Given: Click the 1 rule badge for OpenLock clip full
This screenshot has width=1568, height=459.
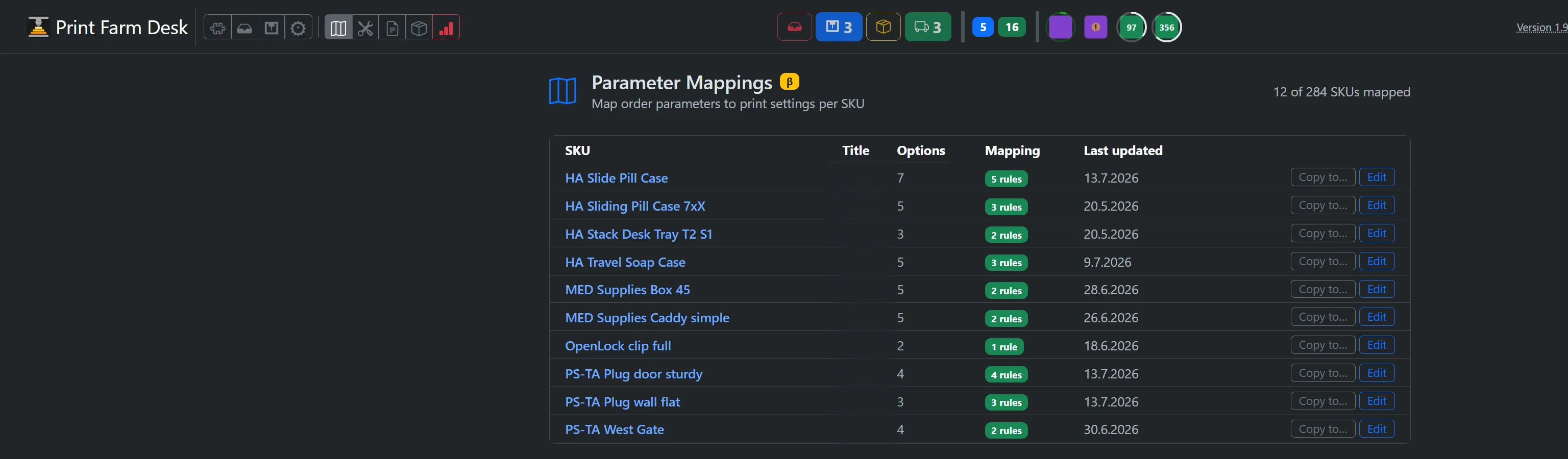Looking at the screenshot, I should [x=1004, y=346].
